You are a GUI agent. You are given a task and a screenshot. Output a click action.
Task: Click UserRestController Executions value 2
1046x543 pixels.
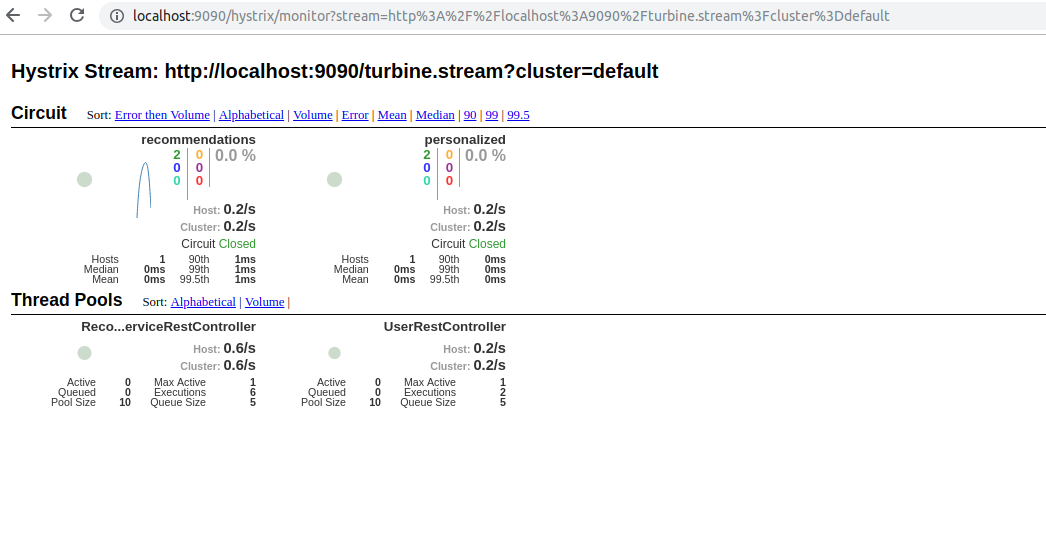point(503,392)
